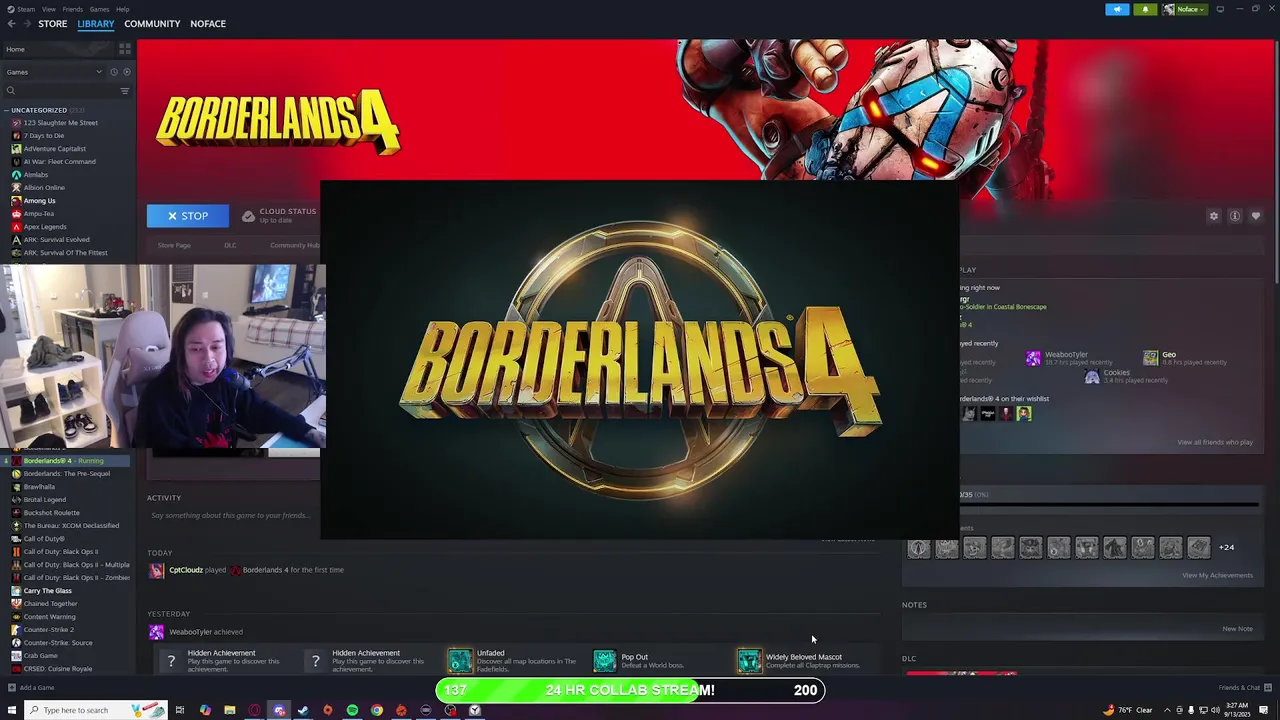Open the View menu
This screenshot has height=720, width=1280.
click(48, 9)
